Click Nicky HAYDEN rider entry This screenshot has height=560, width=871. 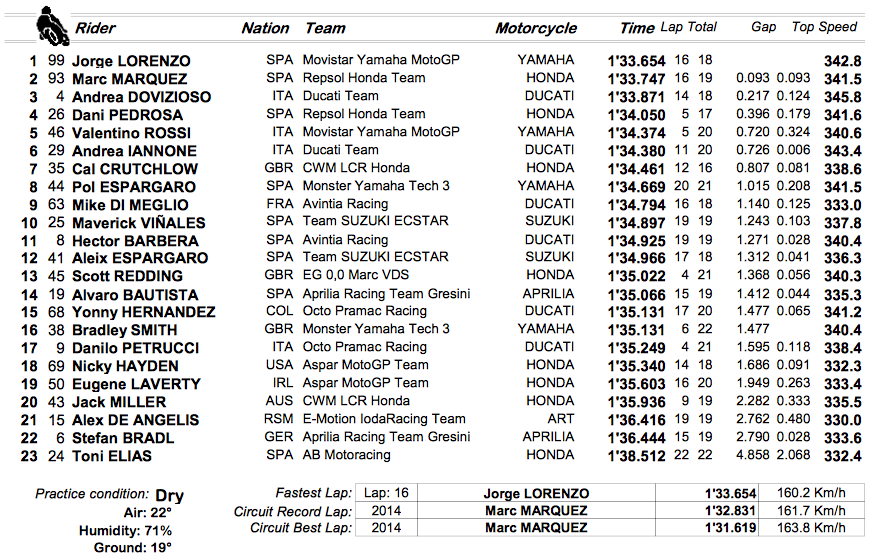(125, 366)
